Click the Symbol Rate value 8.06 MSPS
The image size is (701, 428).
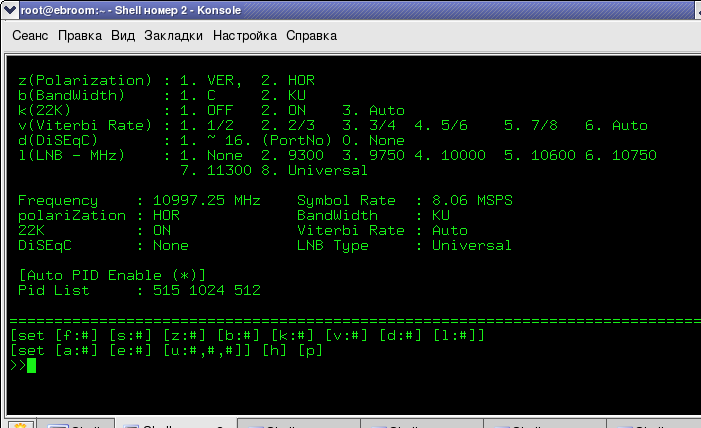(472, 200)
